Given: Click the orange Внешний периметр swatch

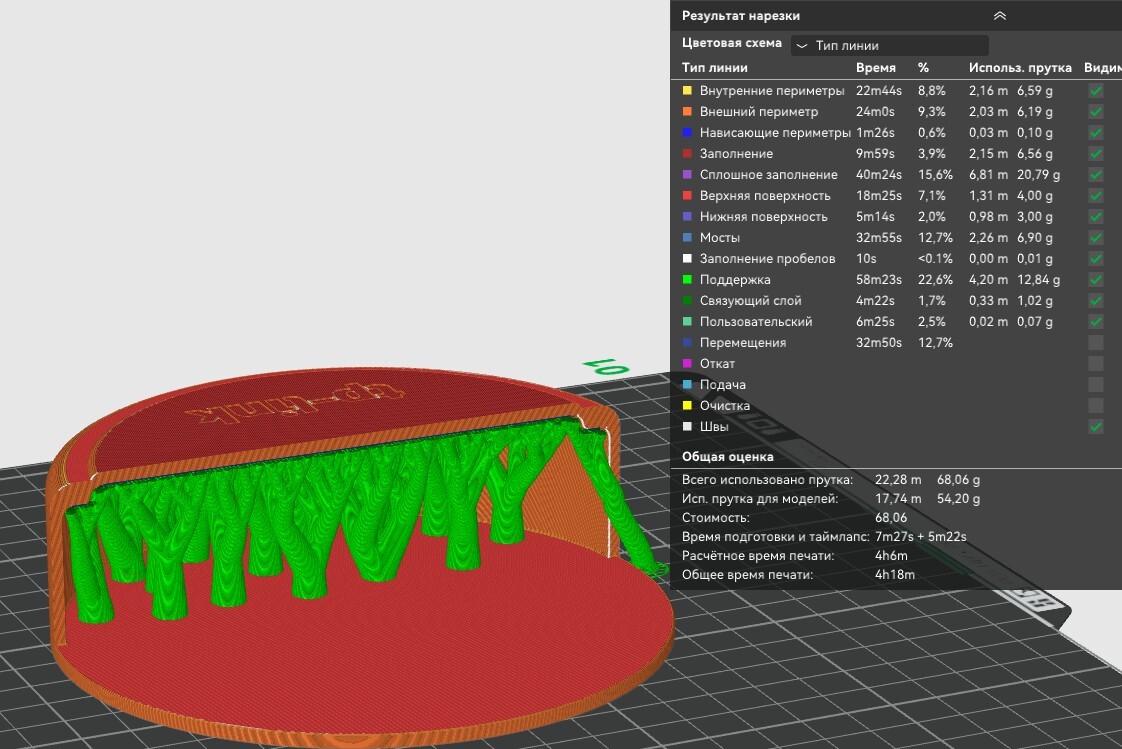Looking at the screenshot, I should point(687,112).
